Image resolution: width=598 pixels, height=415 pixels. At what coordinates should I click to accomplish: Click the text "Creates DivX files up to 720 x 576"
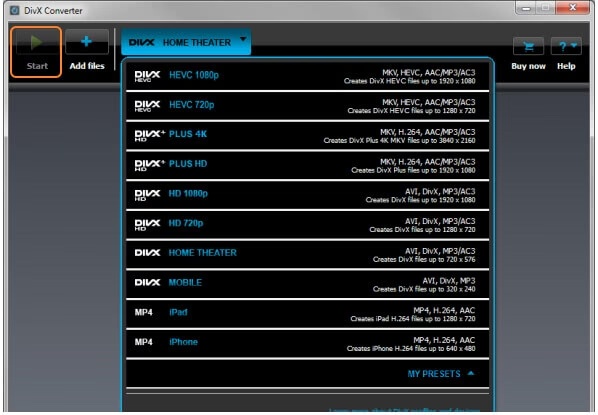tap(424, 259)
